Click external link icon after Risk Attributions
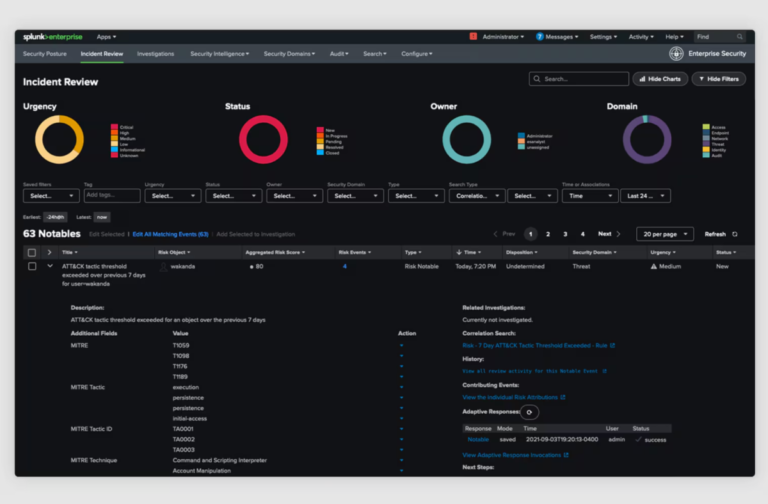768x504 pixels. click(563, 397)
